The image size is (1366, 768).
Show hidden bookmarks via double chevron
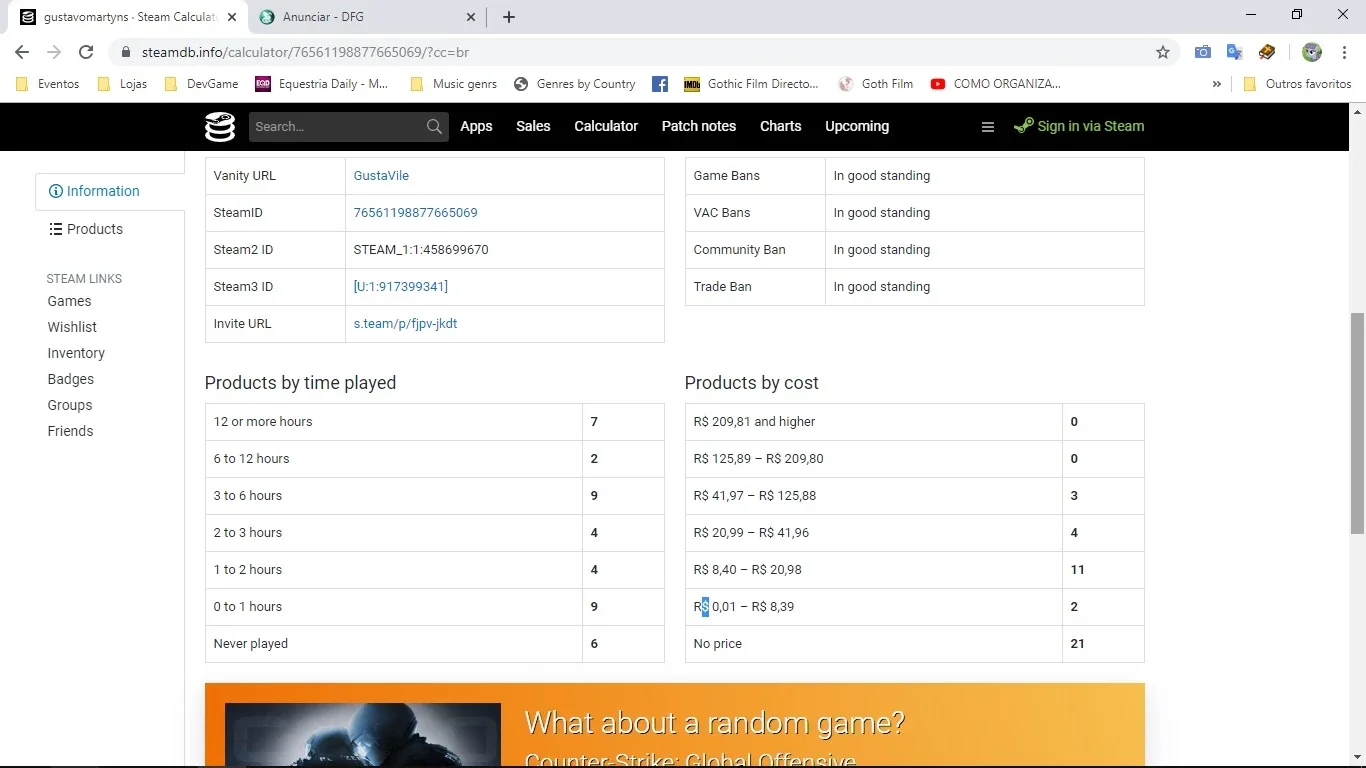(1216, 84)
